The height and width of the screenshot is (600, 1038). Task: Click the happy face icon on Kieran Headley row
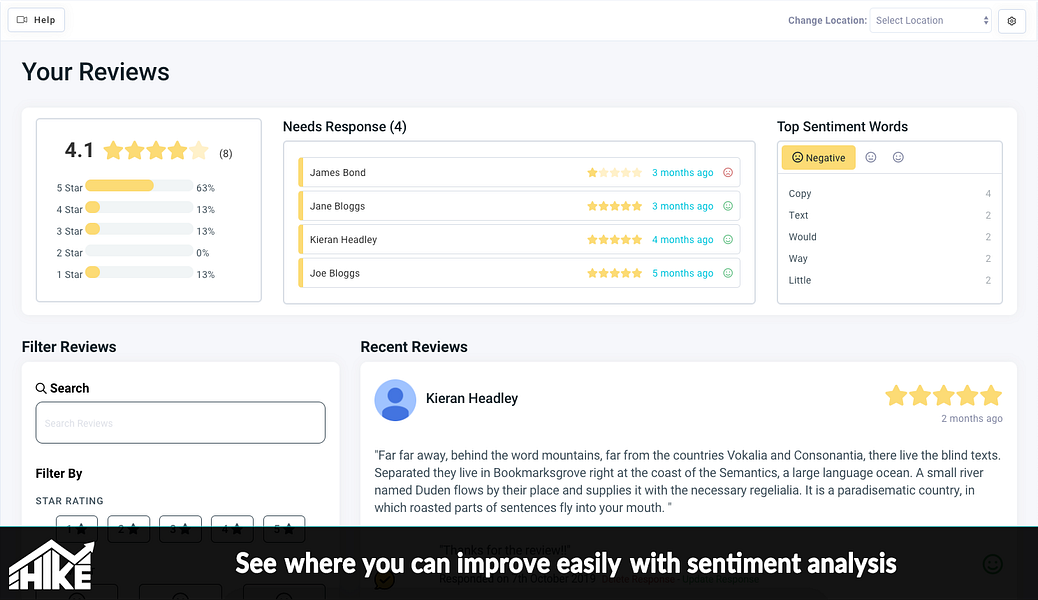[x=728, y=240]
